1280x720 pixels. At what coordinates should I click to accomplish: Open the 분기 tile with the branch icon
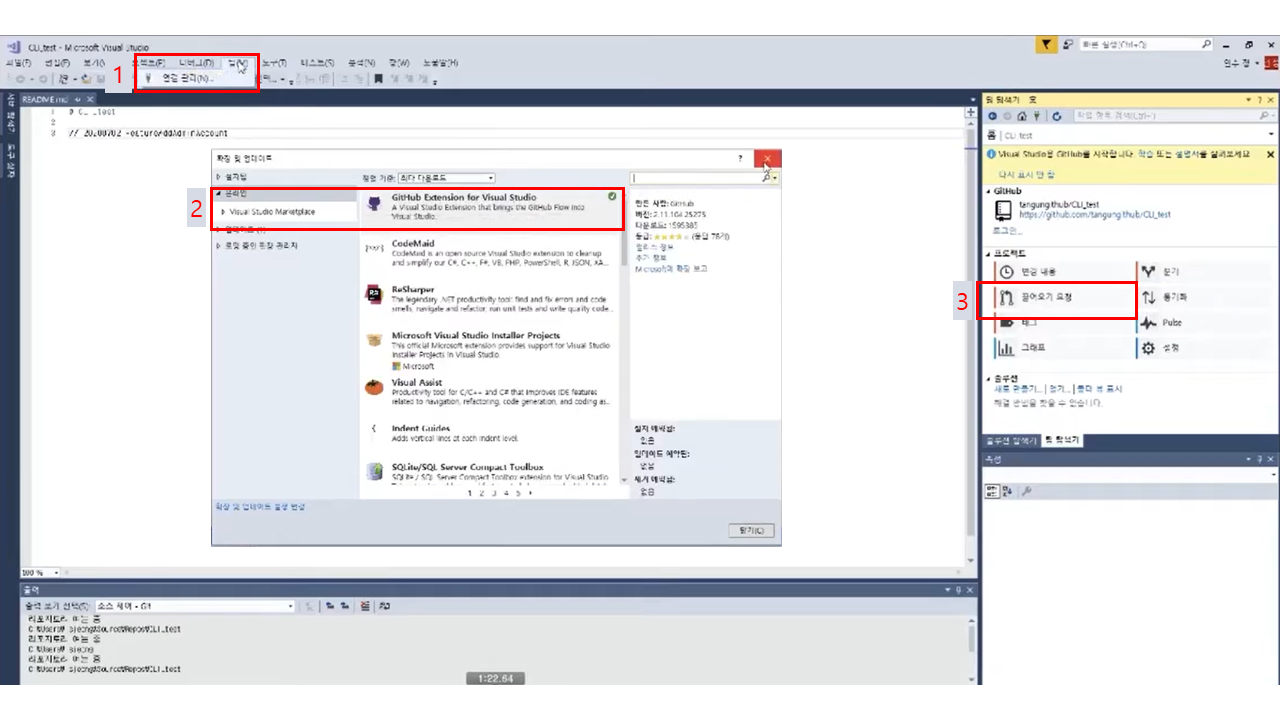coord(1205,272)
